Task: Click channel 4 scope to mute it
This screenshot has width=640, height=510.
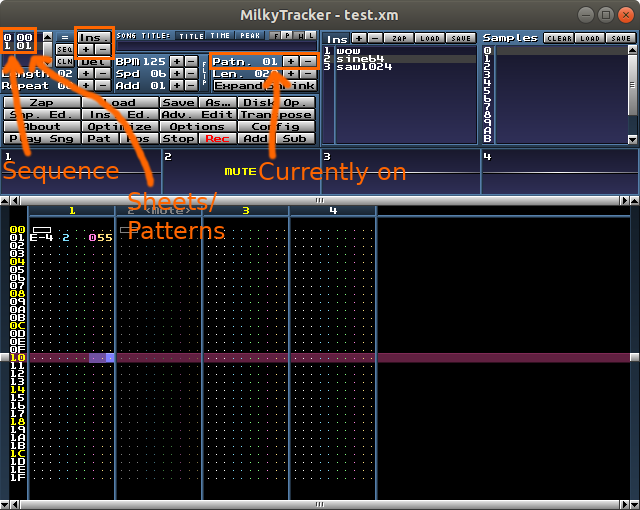Action: [560, 172]
